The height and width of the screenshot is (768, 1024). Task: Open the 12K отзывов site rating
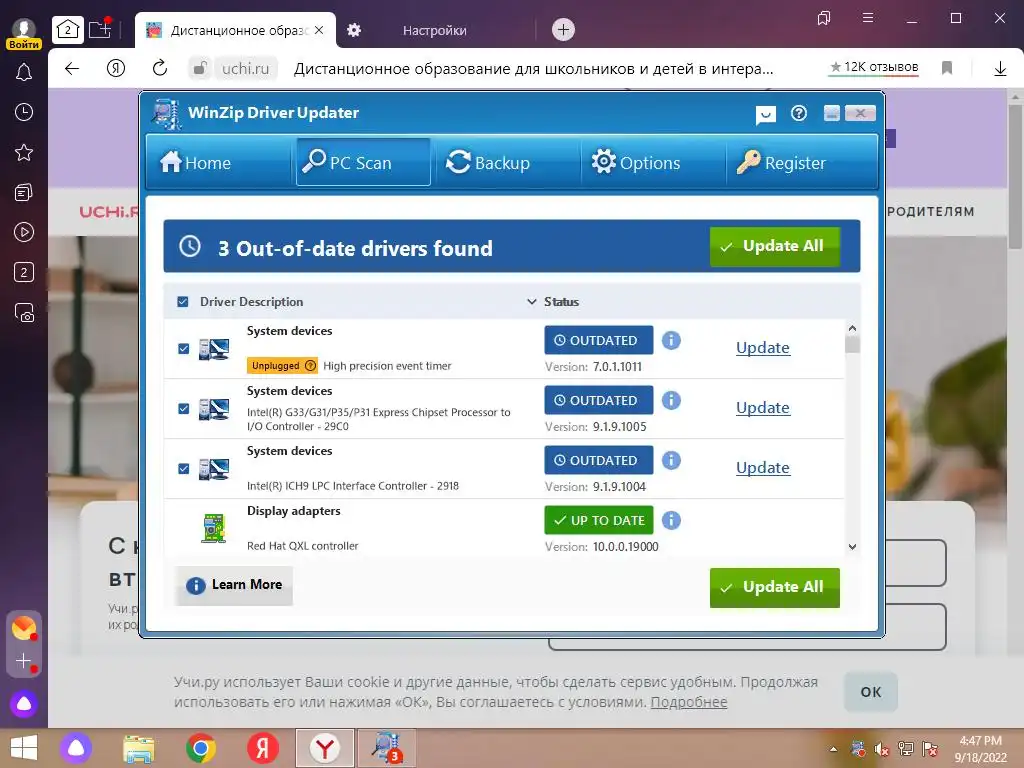click(x=874, y=67)
